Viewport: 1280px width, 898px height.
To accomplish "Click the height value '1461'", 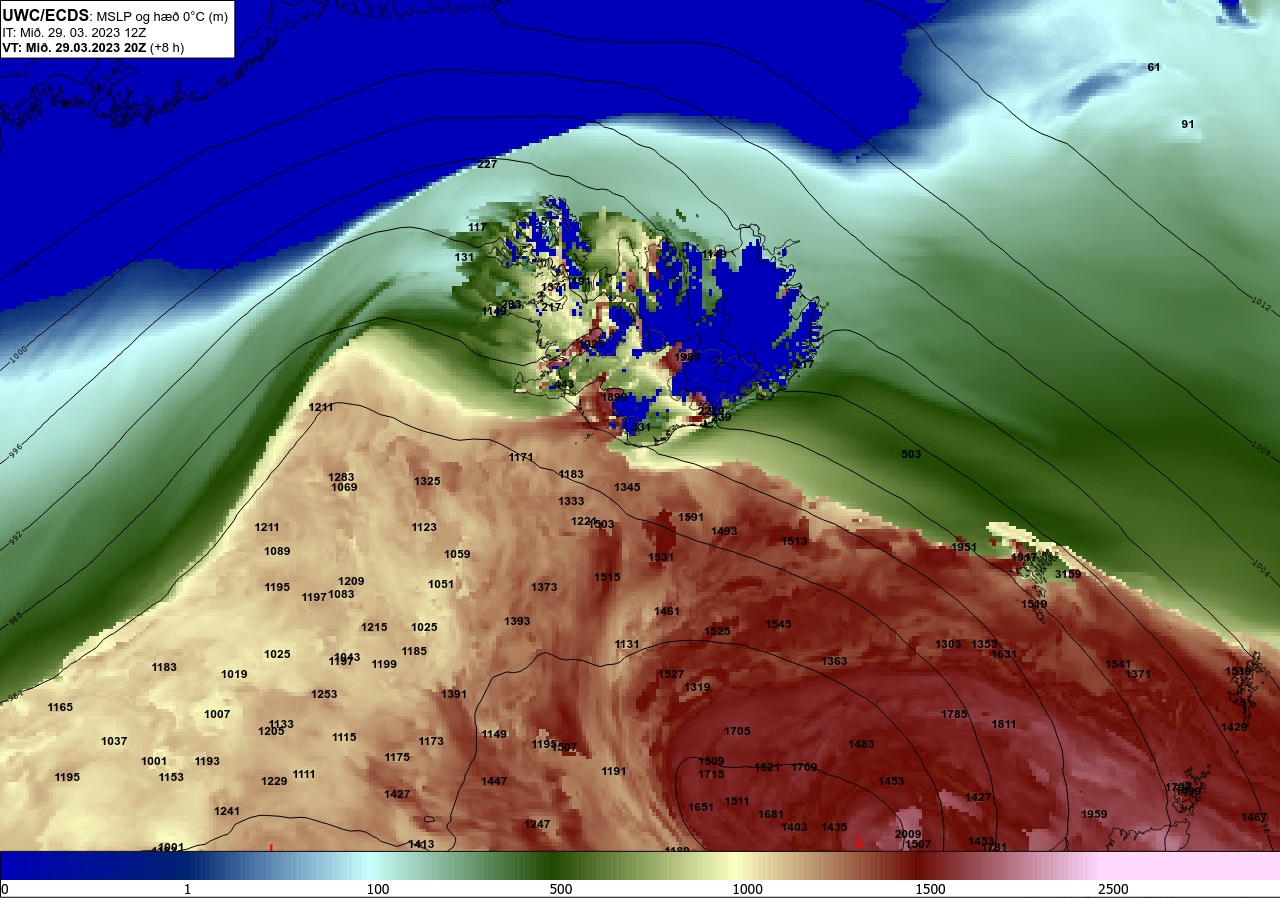I will [x=667, y=611].
